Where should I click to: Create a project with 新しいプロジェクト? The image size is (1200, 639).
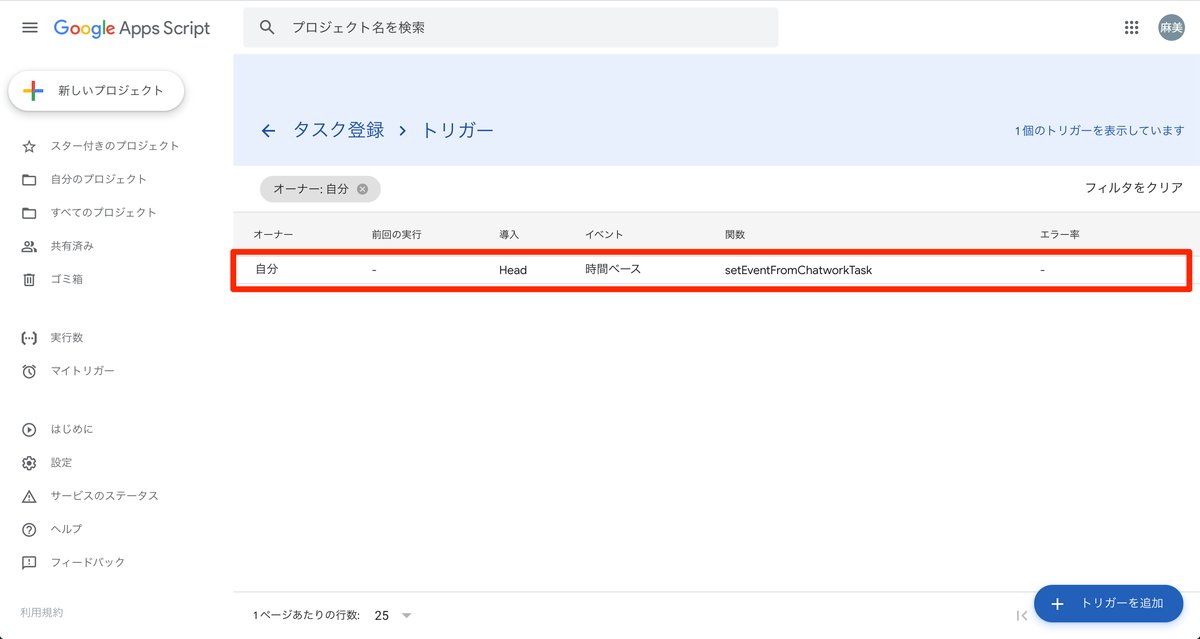pyautogui.click(x=95, y=90)
